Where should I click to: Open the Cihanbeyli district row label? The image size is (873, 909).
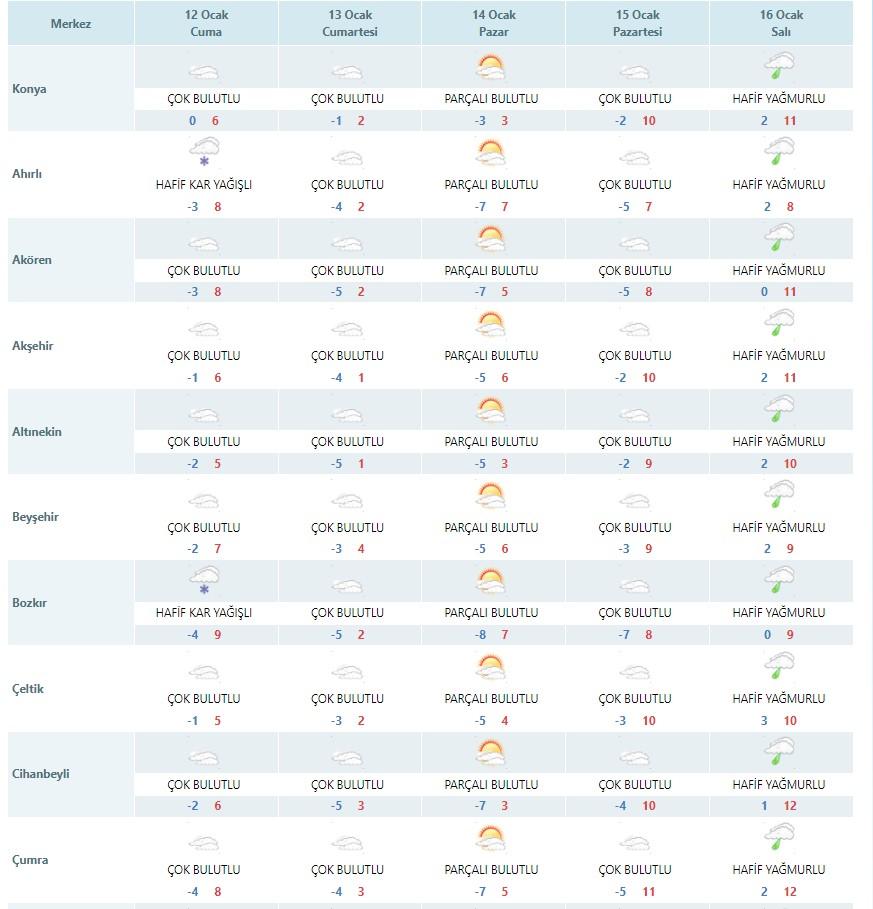coord(41,774)
